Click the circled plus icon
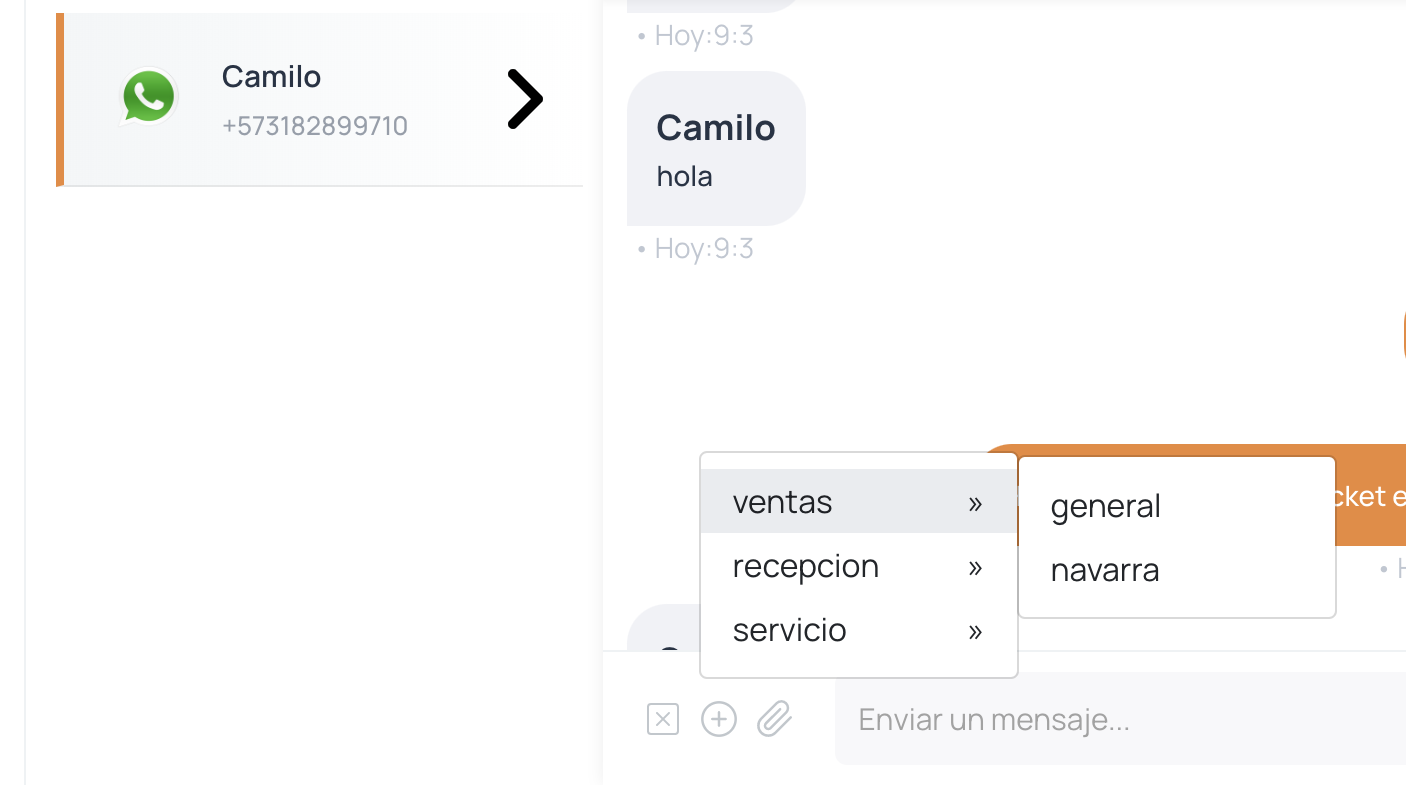Viewport: 1406px width, 790px height. (719, 719)
